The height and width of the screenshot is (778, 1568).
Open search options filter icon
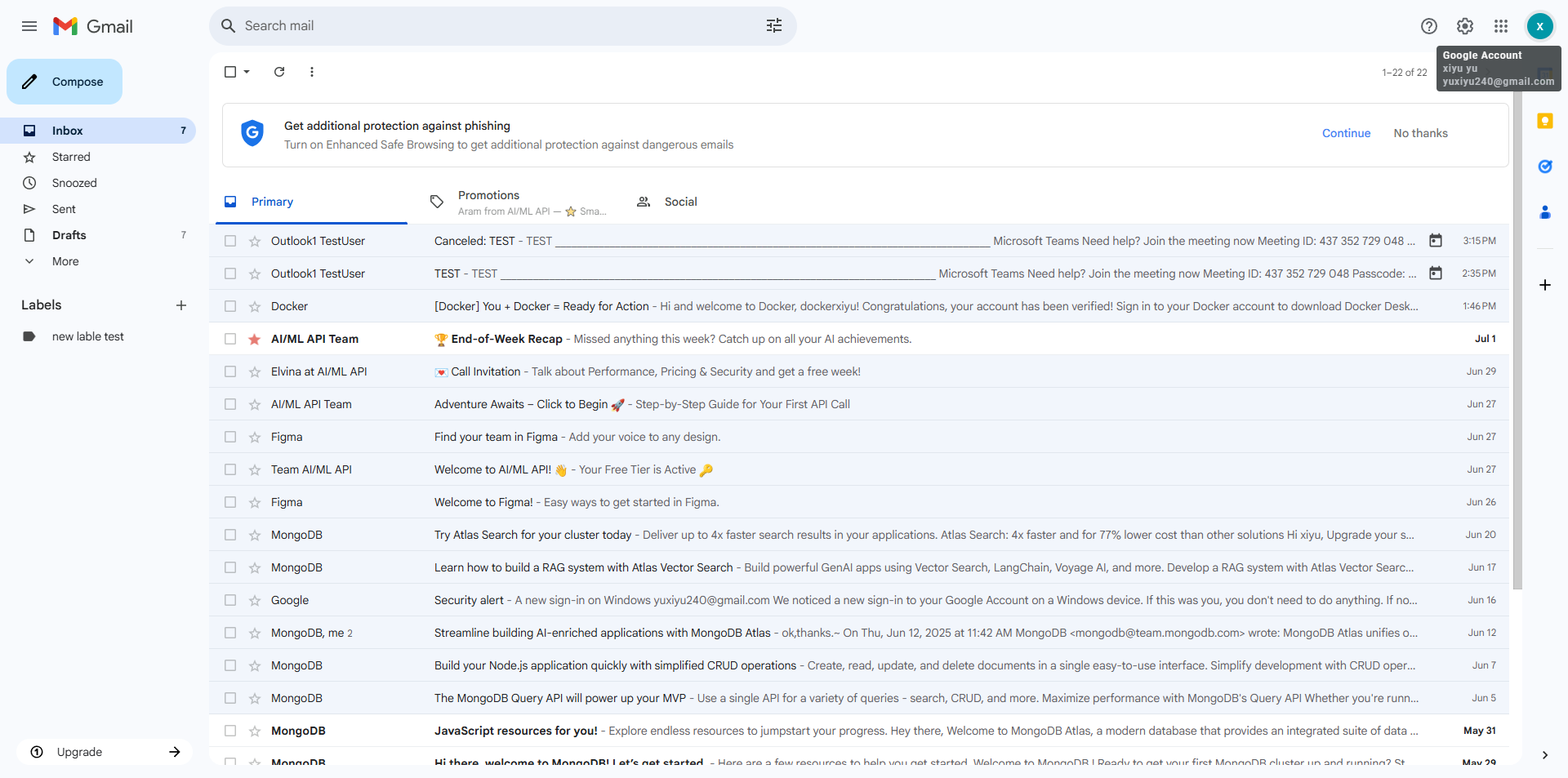[x=774, y=26]
